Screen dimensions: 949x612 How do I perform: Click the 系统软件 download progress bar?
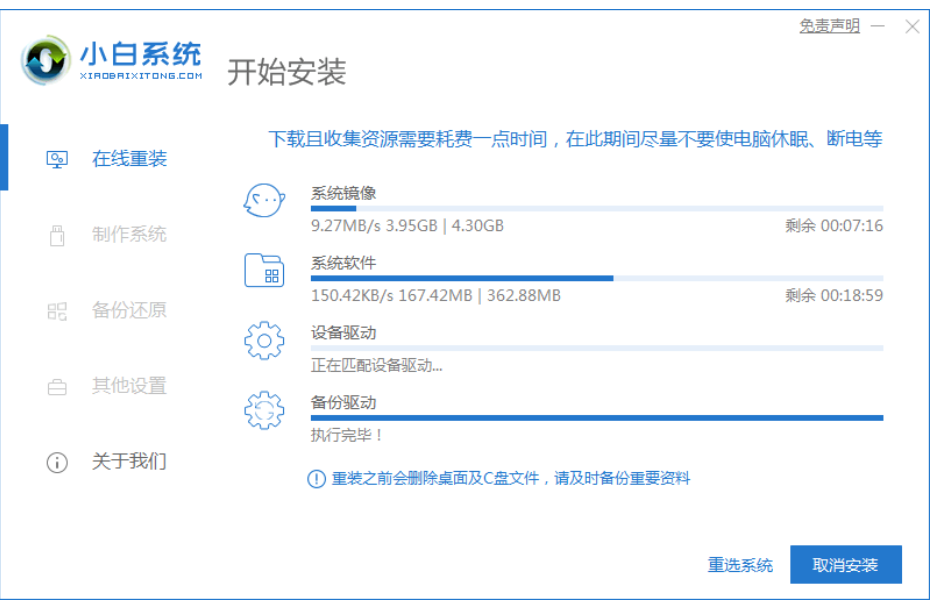(x=596, y=278)
